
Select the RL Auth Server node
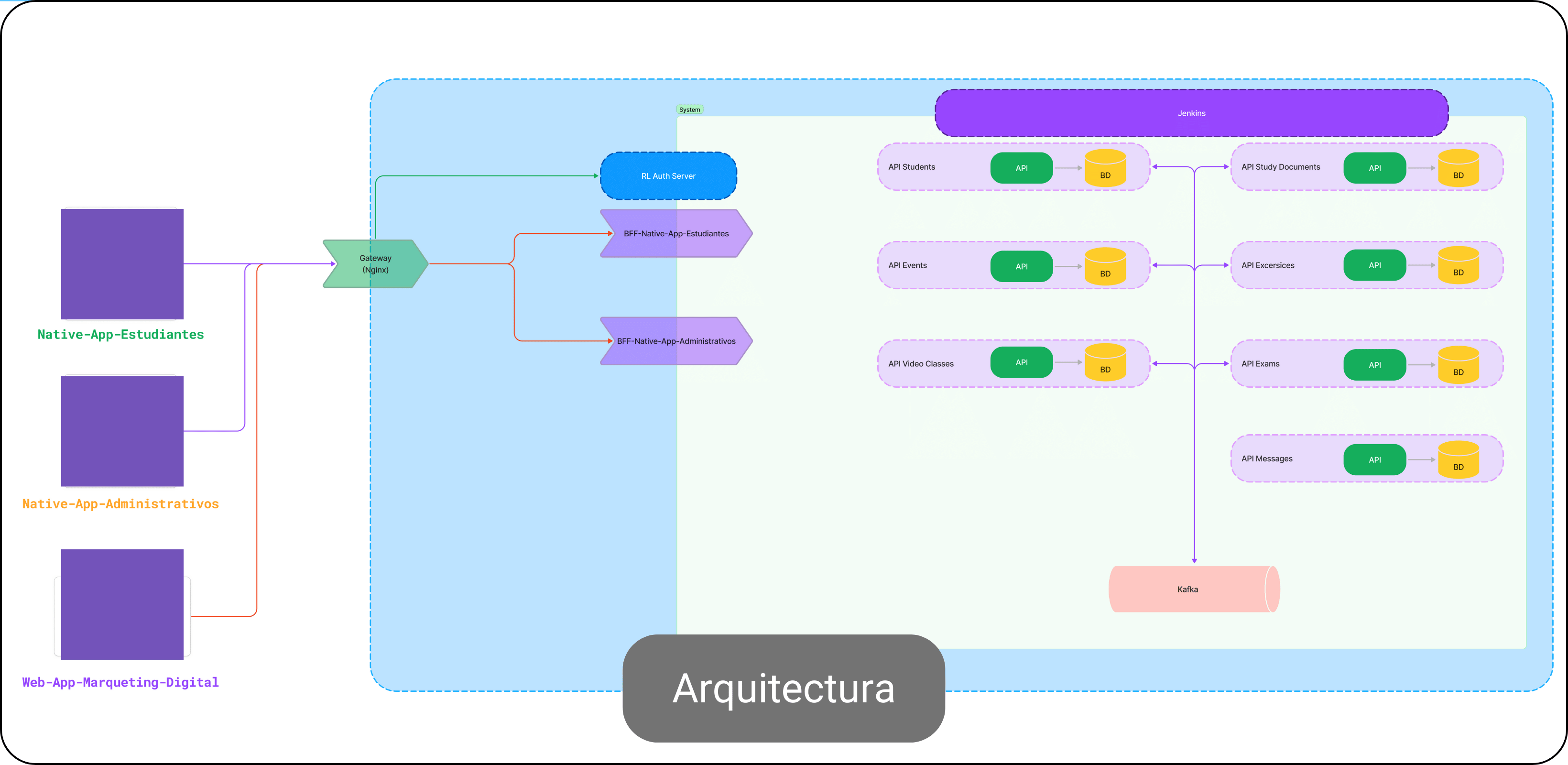[668, 176]
